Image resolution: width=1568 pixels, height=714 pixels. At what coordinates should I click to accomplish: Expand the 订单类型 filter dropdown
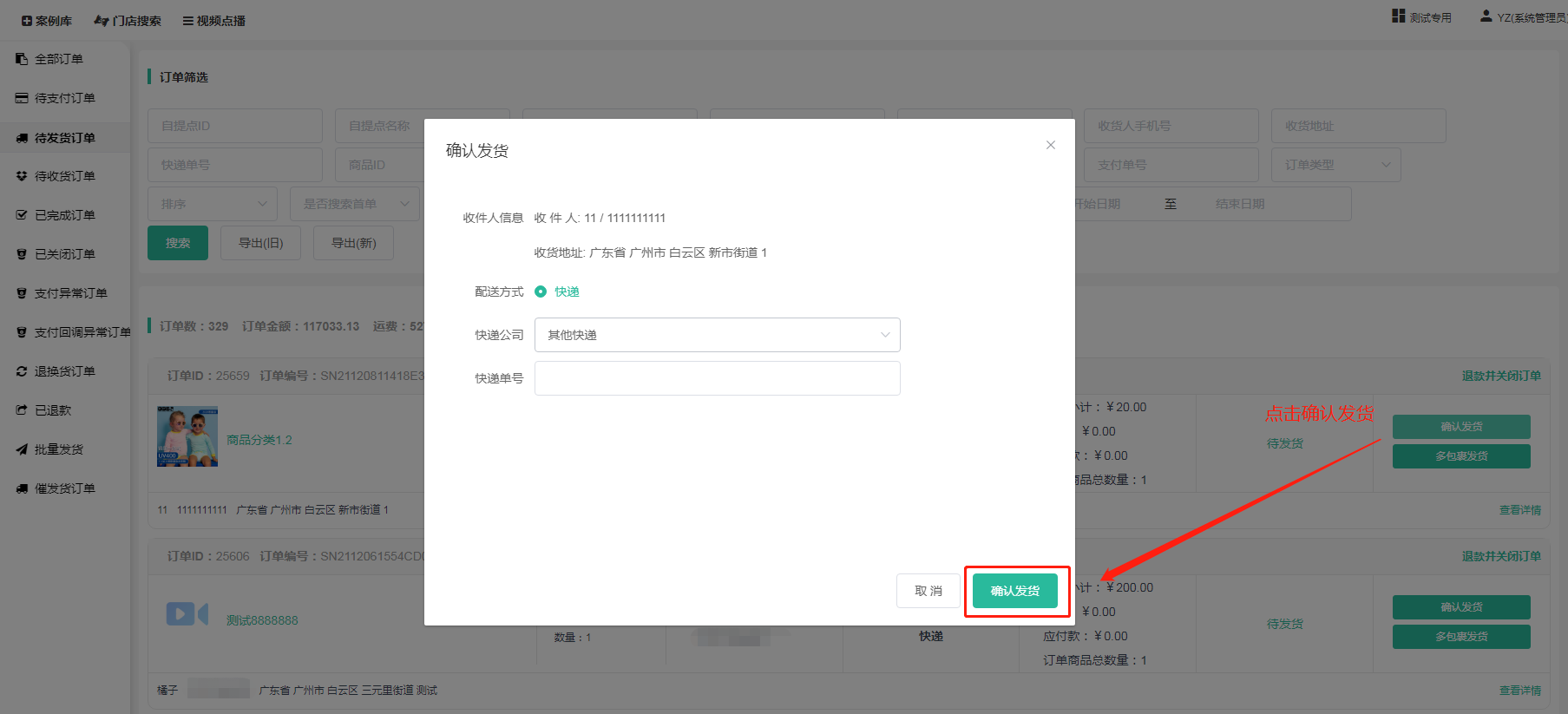(1335, 165)
